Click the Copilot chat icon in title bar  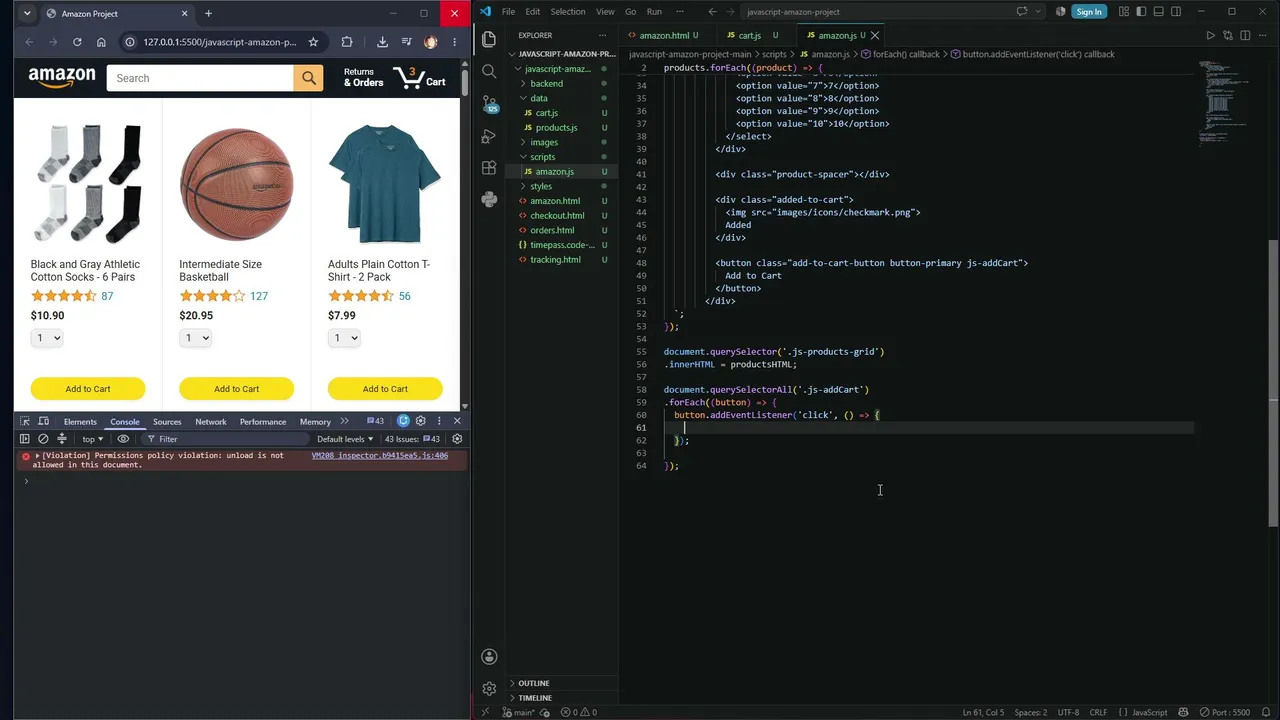tap(1022, 12)
